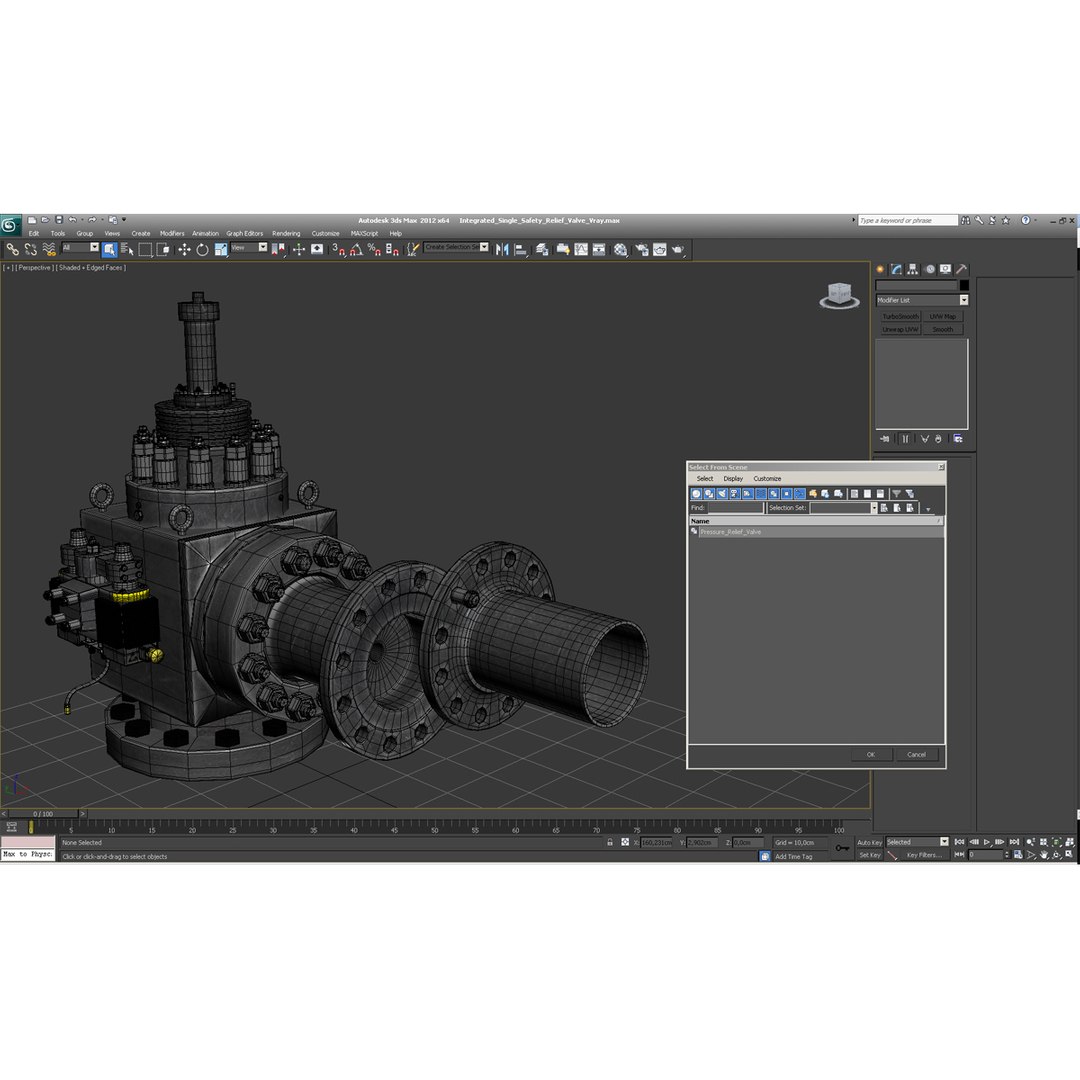Select the Pan View hand tool
This screenshot has height=1080, width=1080.
click(x=1043, y=855)
